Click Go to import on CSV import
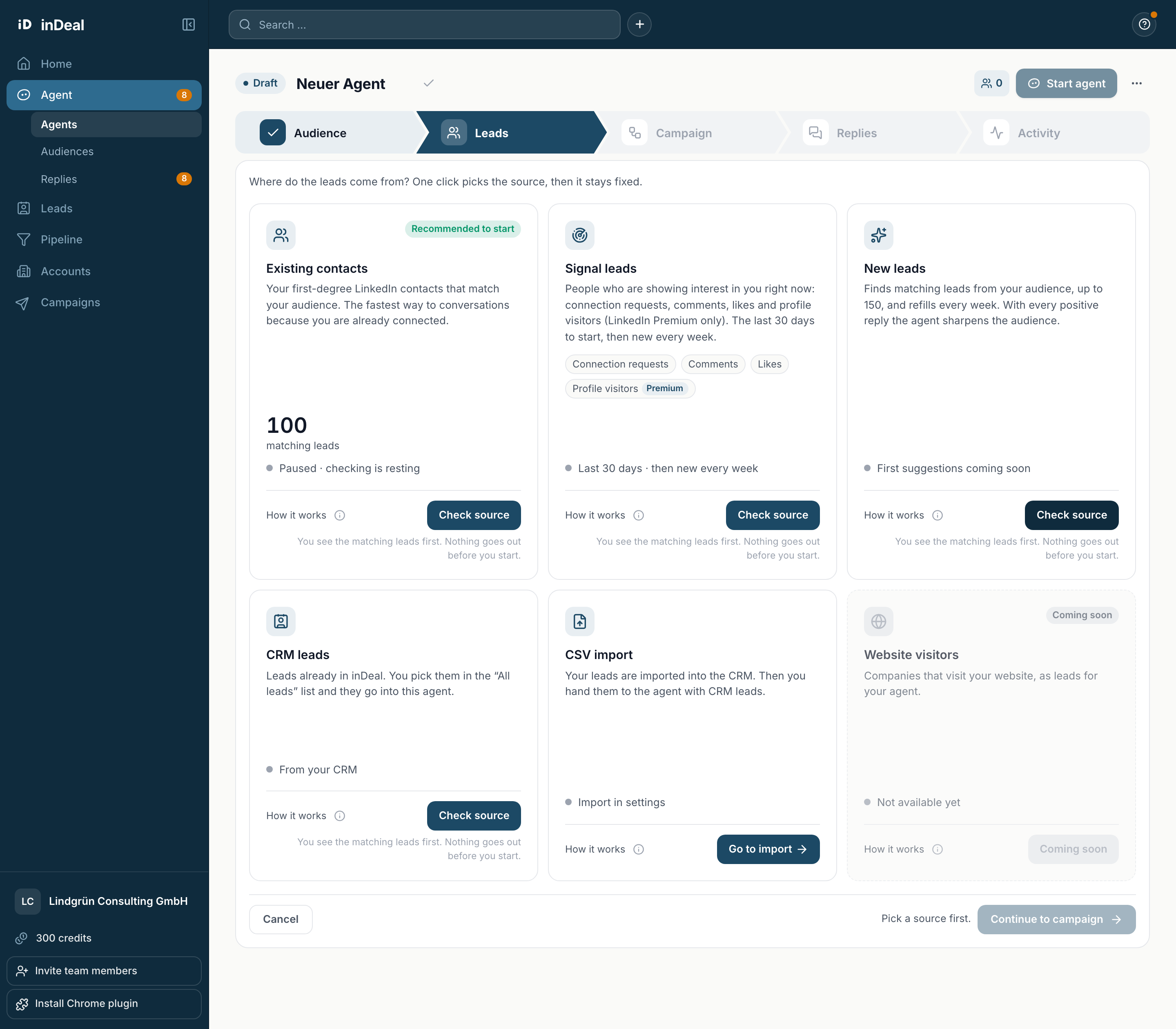1176x1029 pixels. (x=768, y=849)
